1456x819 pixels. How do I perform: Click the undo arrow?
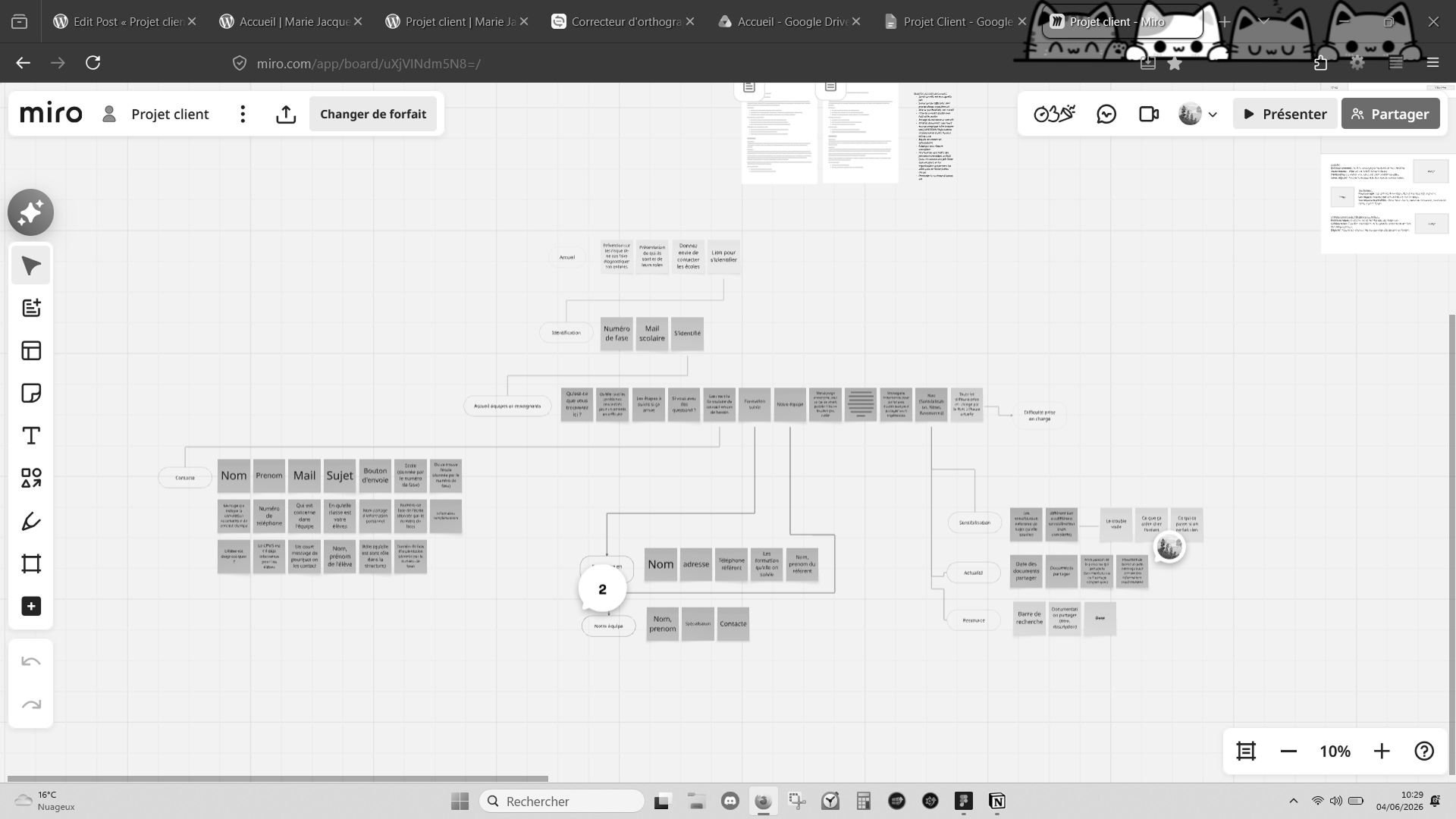31,661
